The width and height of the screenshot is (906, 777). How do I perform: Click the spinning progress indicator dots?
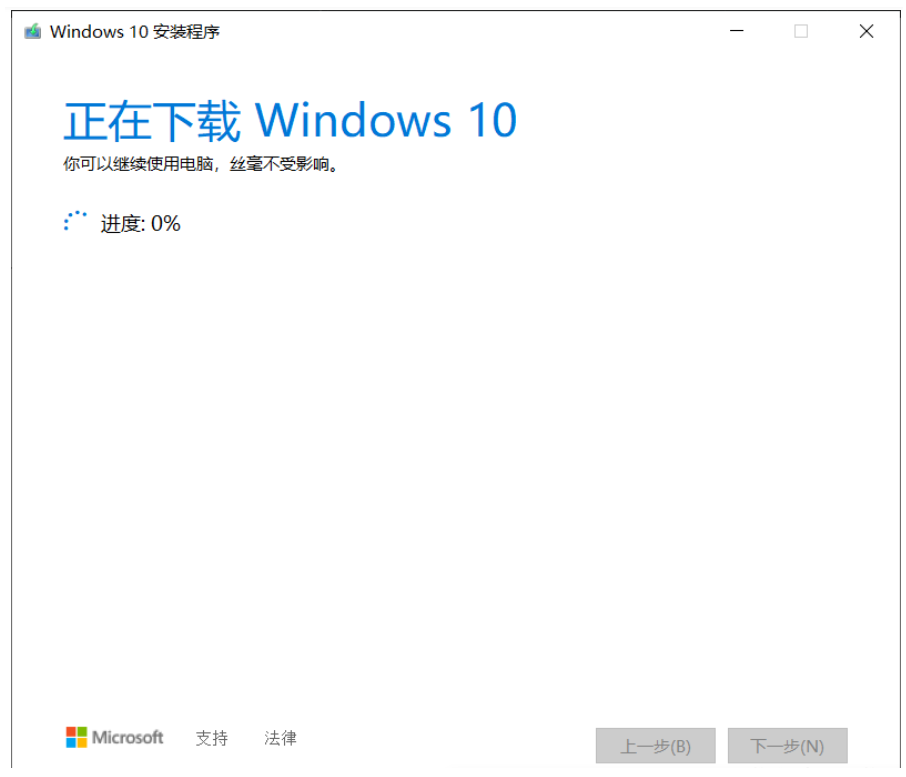click(x=75, y=222)
